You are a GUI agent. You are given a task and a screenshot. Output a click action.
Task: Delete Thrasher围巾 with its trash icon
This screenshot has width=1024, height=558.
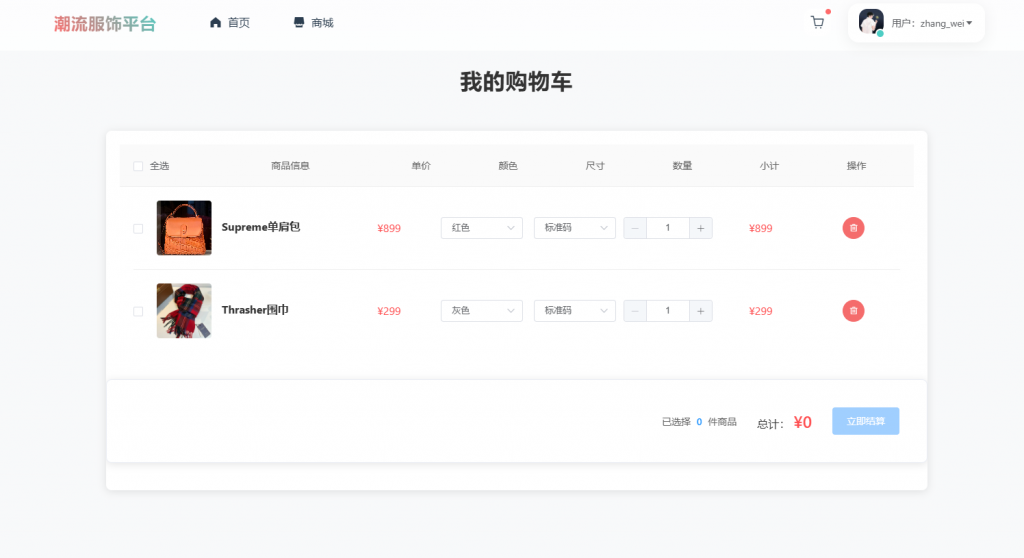pyautogui.click(x=853, y=311)
